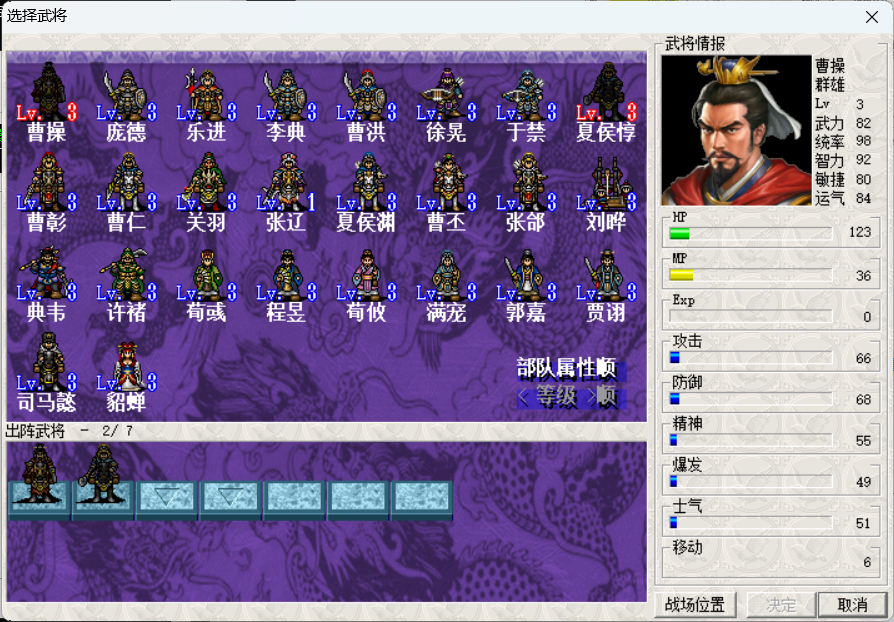Click the 智力 92 stat text
This screenshot has width=894, height=622.
click(843, 160)
